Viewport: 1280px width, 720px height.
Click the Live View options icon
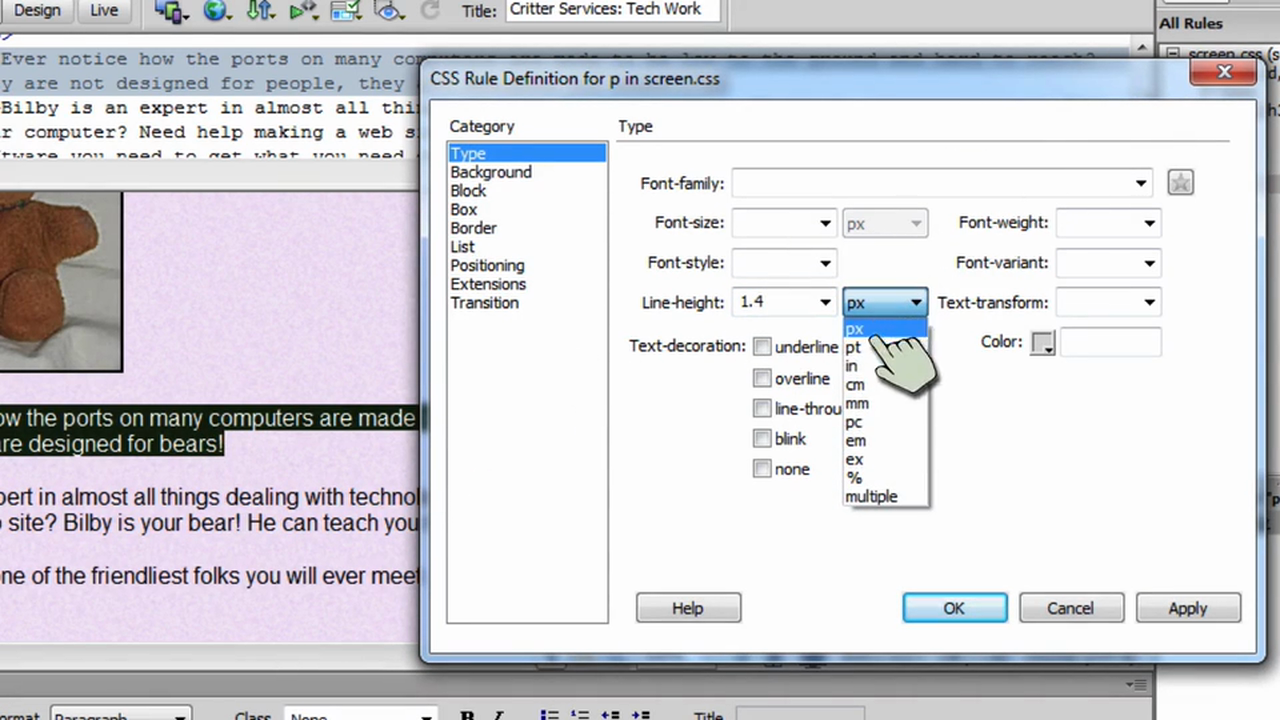coord(303,10)
